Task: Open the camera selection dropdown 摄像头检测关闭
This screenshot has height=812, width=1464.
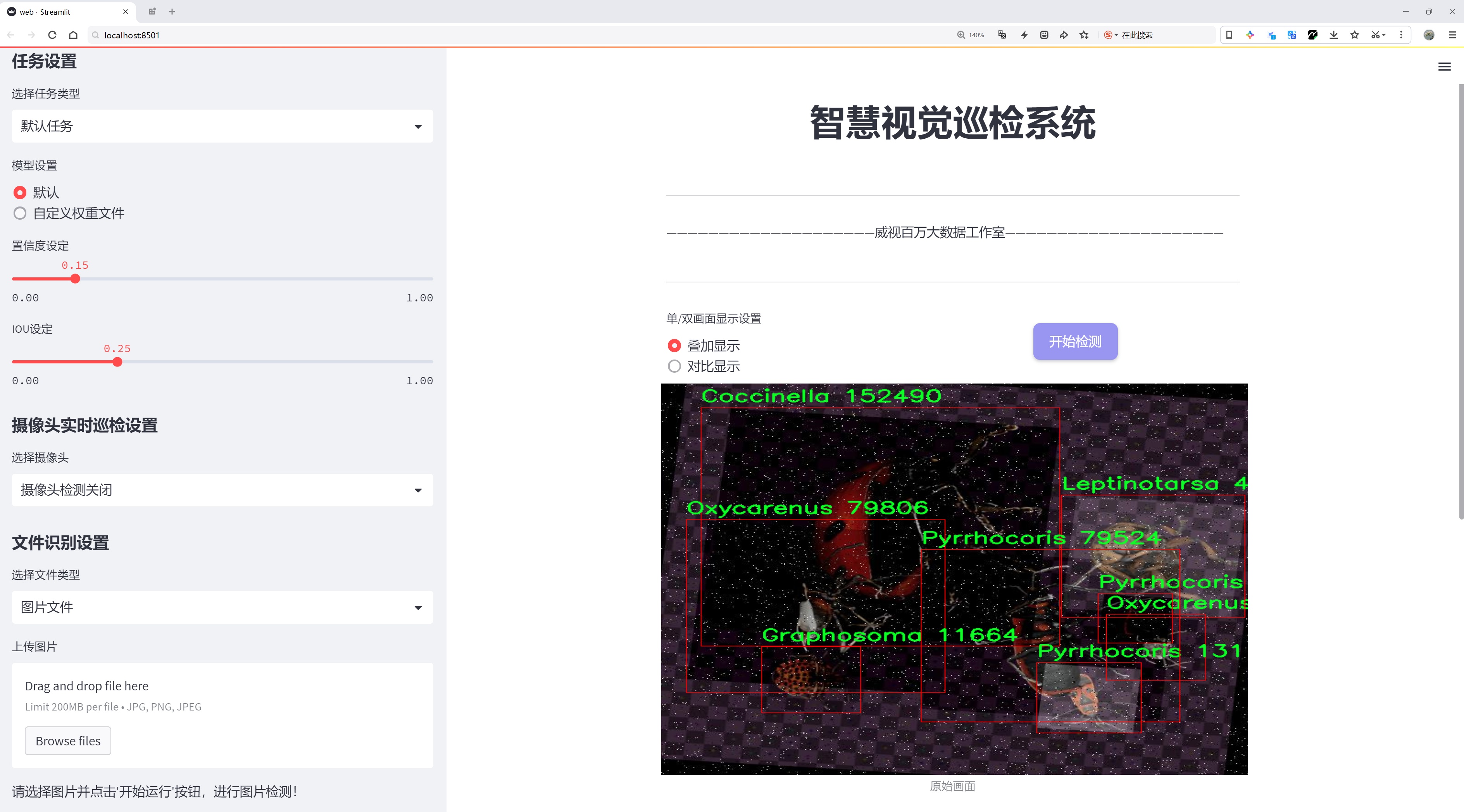Action: (222, 489)
